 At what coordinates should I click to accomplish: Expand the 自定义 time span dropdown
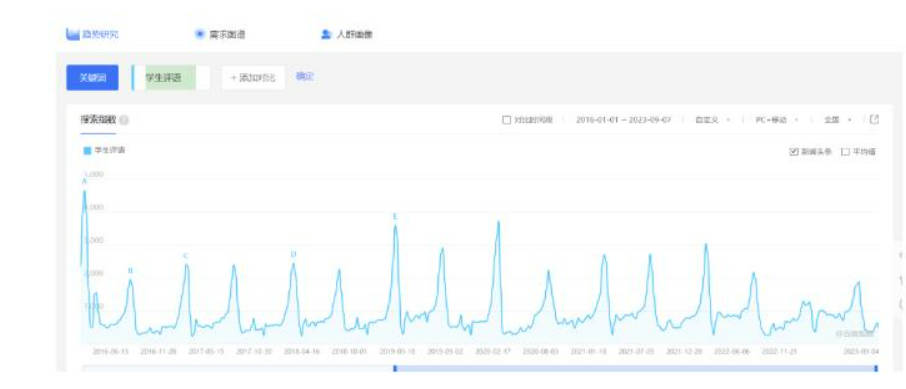(712, 120)
